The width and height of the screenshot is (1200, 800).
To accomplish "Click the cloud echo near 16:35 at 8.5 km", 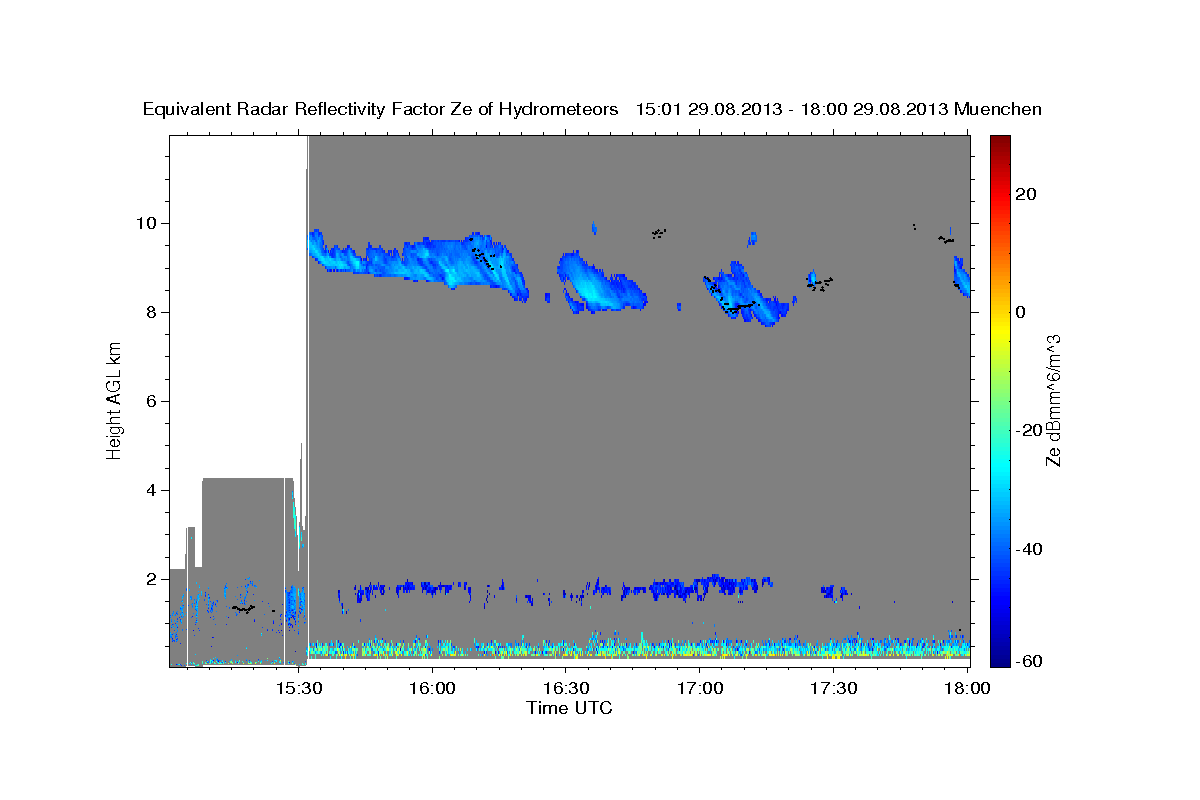I will [600, 285].
